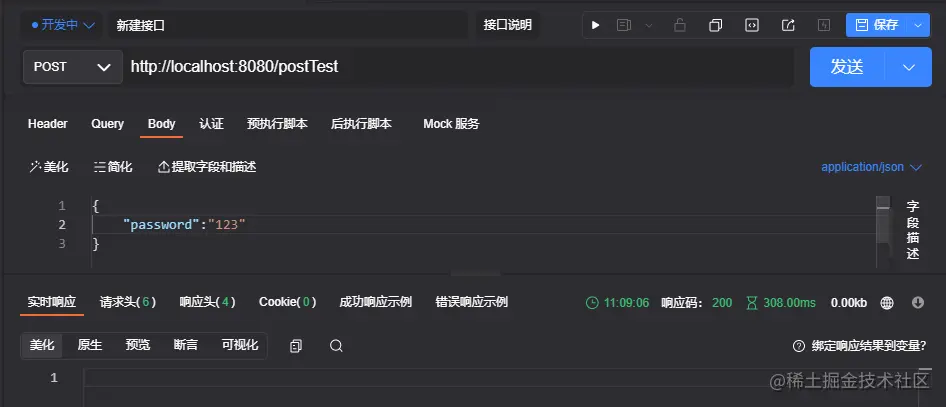Open the Cookie(0) tab

[x=288, y=302]
